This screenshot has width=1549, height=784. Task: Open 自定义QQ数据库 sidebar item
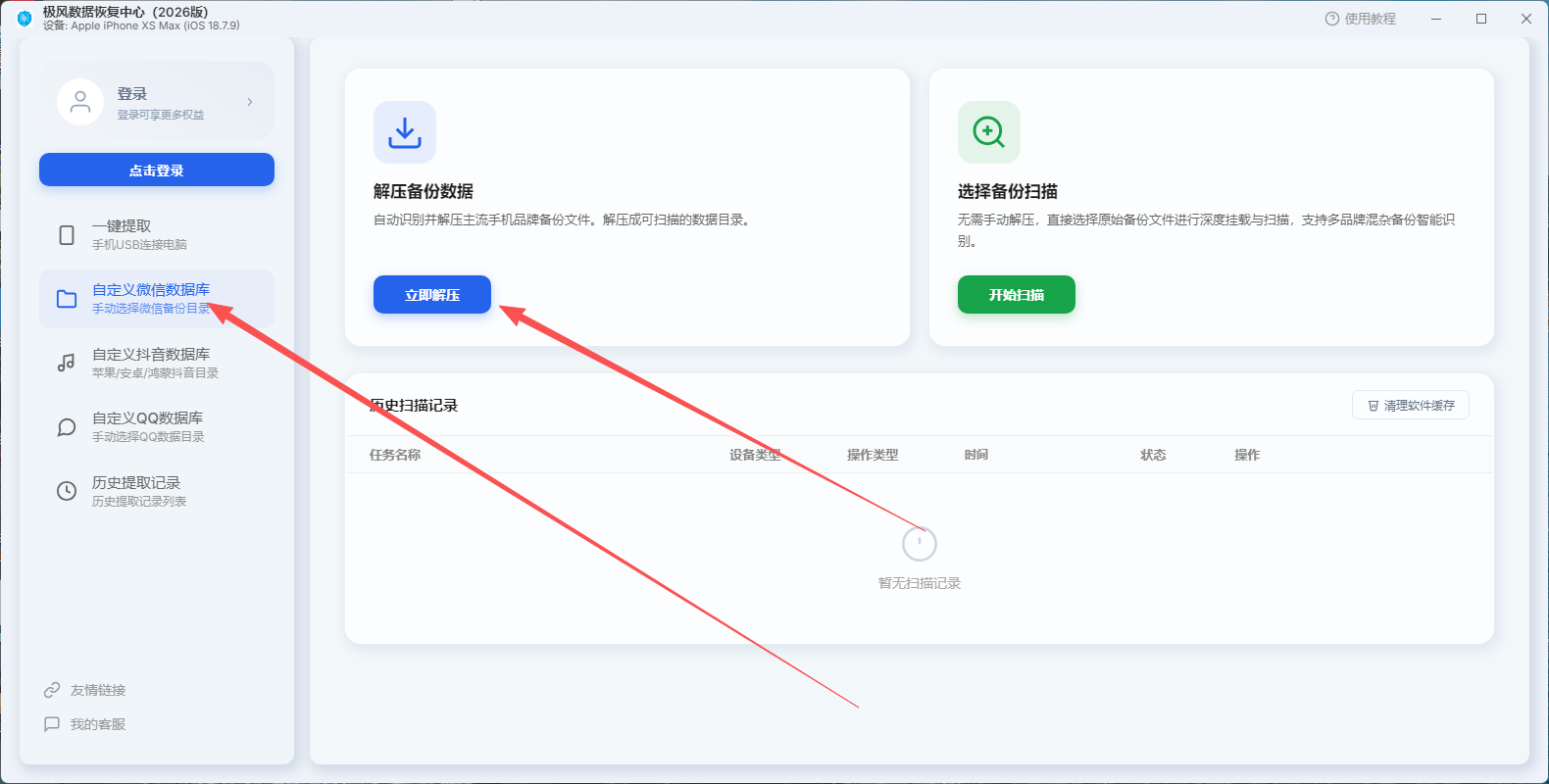pyautogui.click(x=157, y=427)
